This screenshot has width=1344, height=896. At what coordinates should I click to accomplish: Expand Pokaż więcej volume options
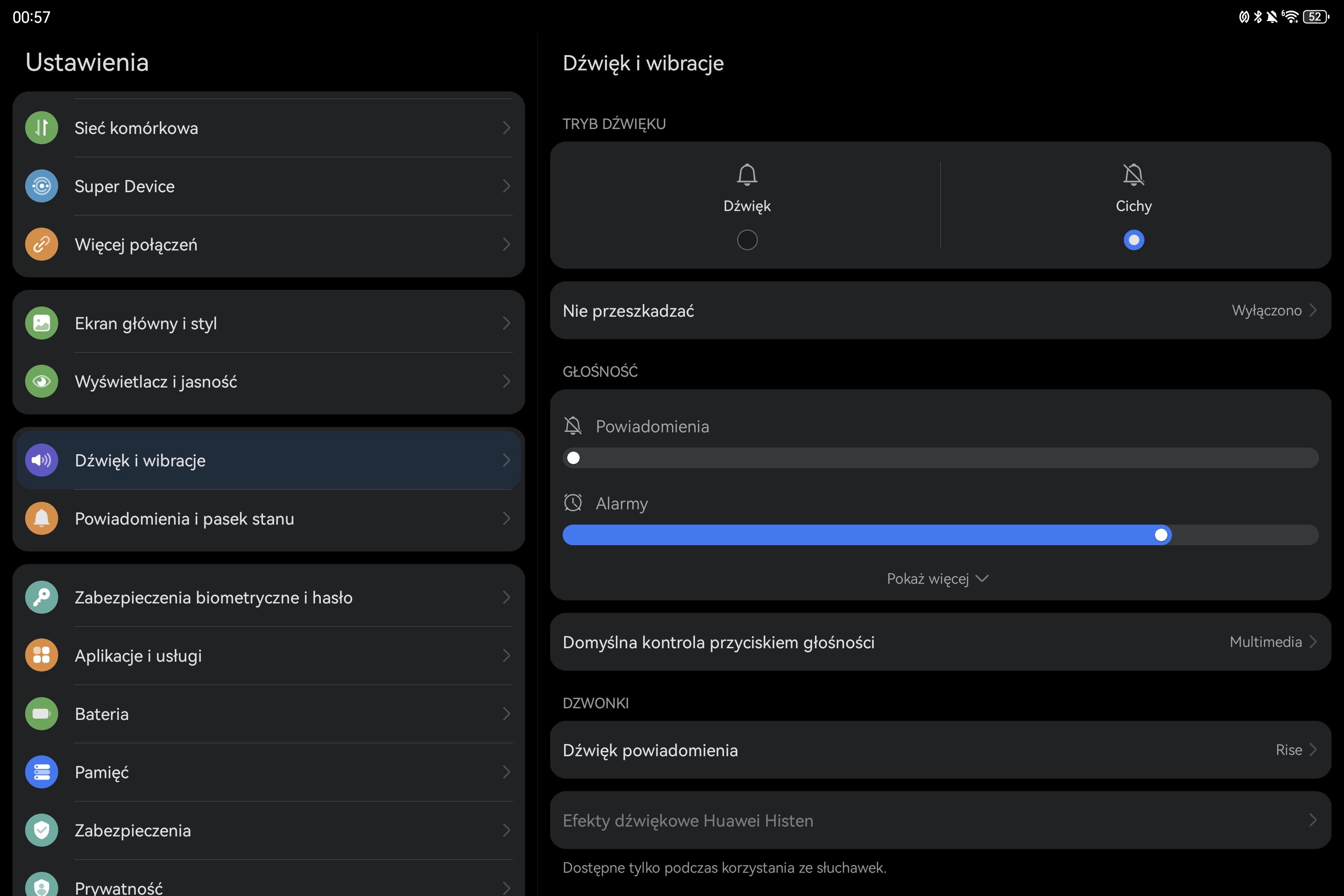pos(938,578)
